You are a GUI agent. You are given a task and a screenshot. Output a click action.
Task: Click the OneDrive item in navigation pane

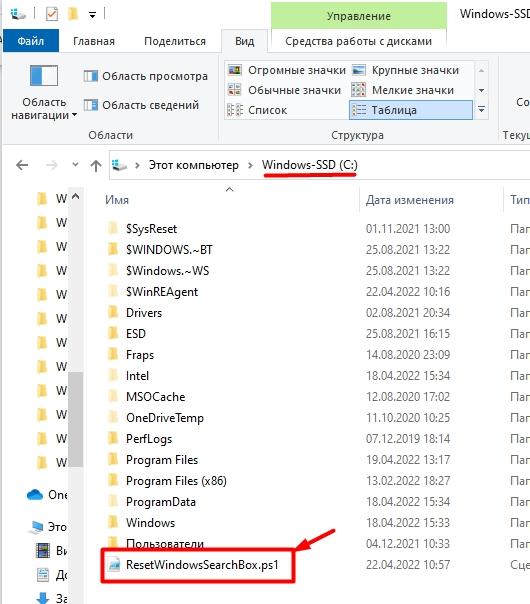pyautogui.click(x=46, y=495)
